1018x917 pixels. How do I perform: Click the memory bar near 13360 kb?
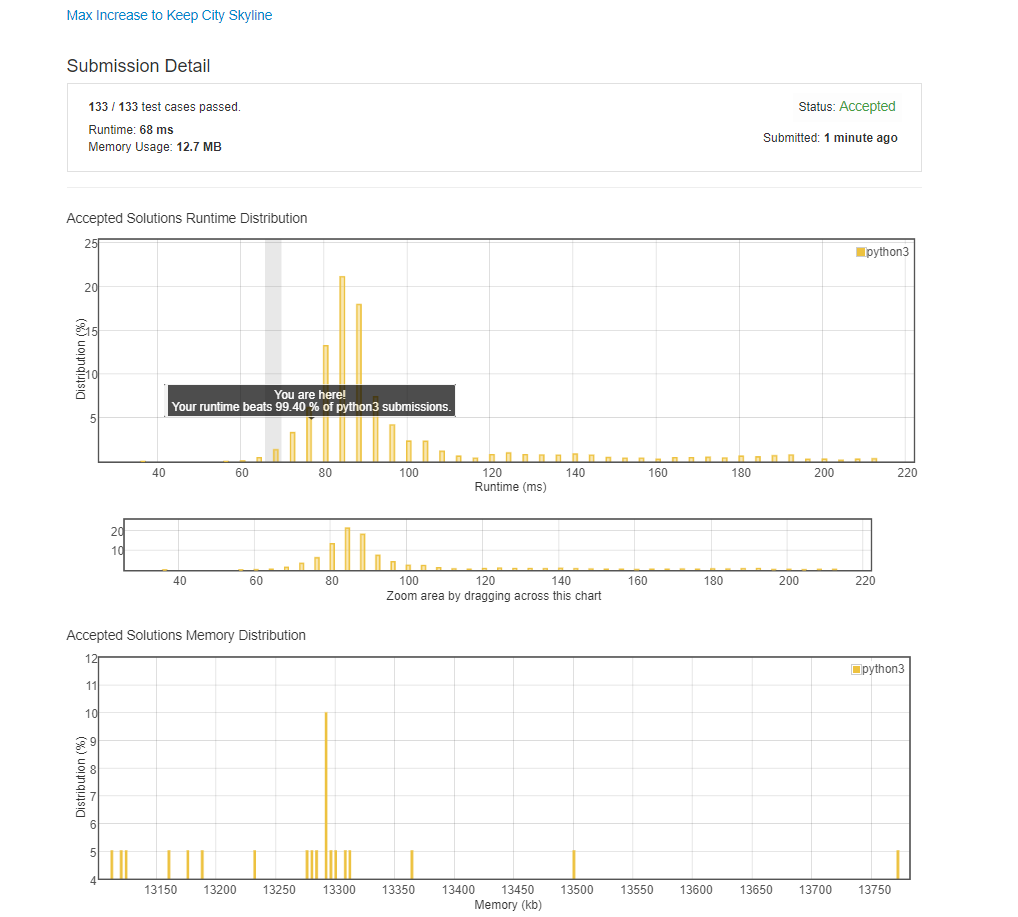[x=412, y=864]
